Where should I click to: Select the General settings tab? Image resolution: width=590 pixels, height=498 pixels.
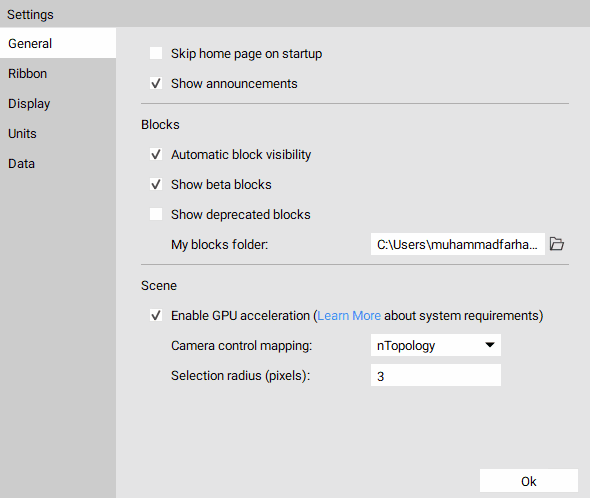click(58, 43)
